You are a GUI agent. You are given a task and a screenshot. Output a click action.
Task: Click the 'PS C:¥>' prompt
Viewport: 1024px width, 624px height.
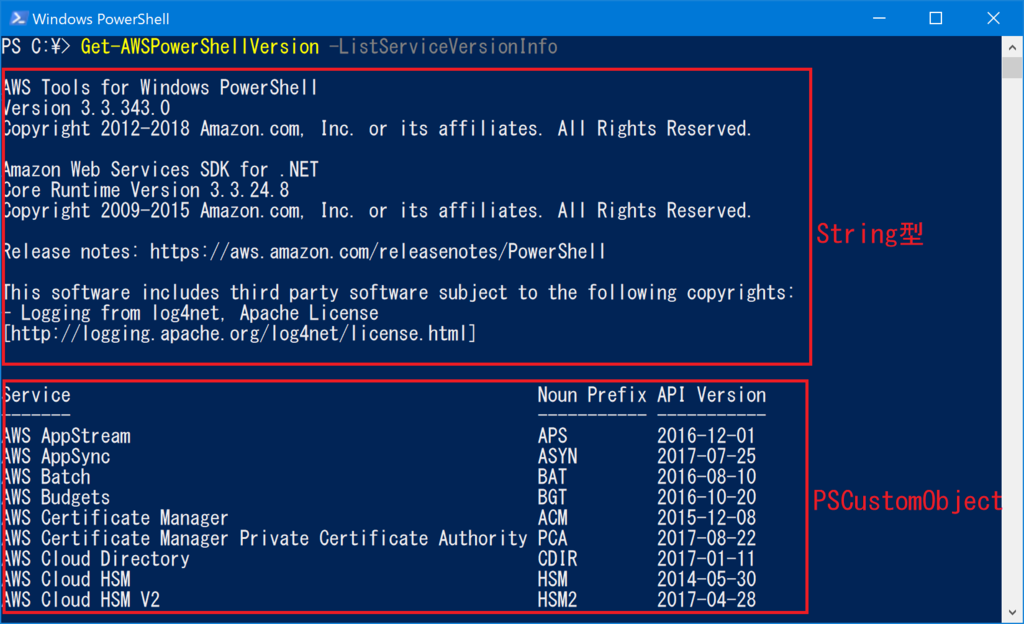coord(35,47)
